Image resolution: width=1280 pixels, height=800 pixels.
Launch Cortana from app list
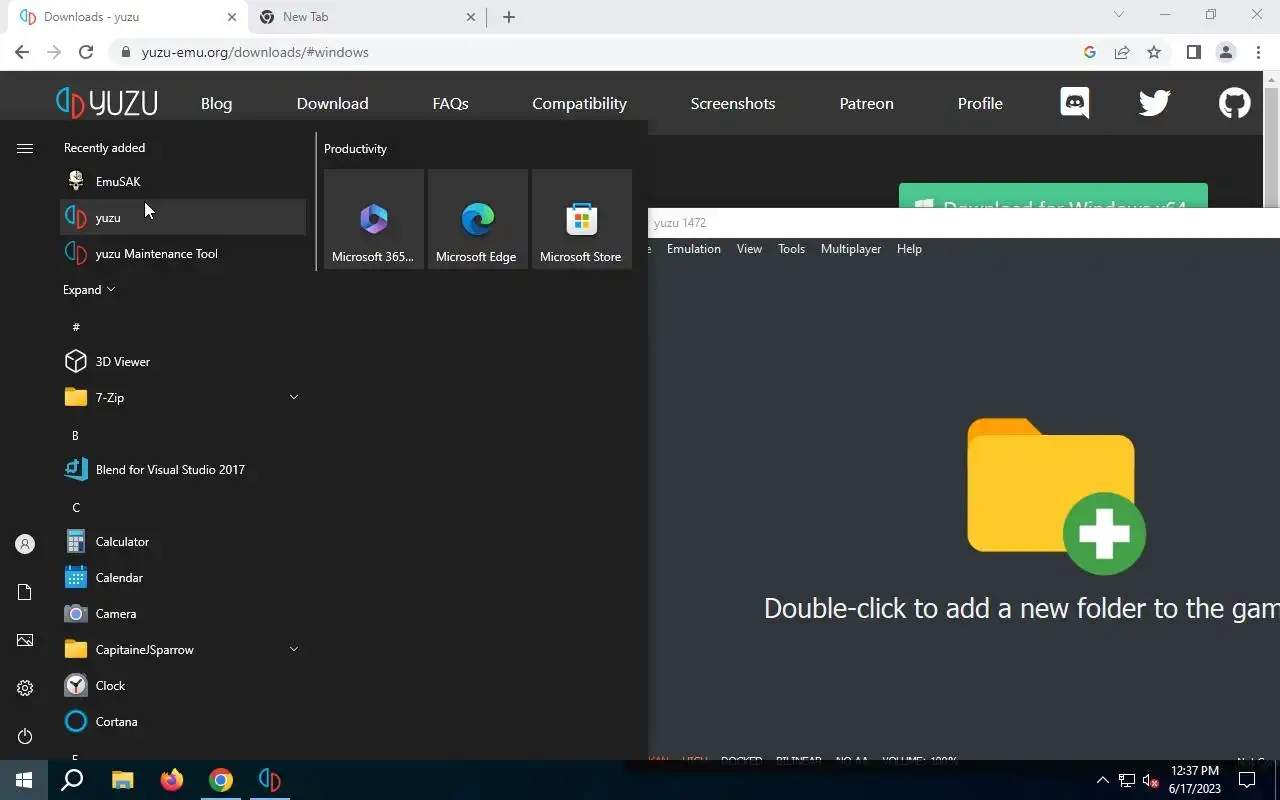coord(183,721)
